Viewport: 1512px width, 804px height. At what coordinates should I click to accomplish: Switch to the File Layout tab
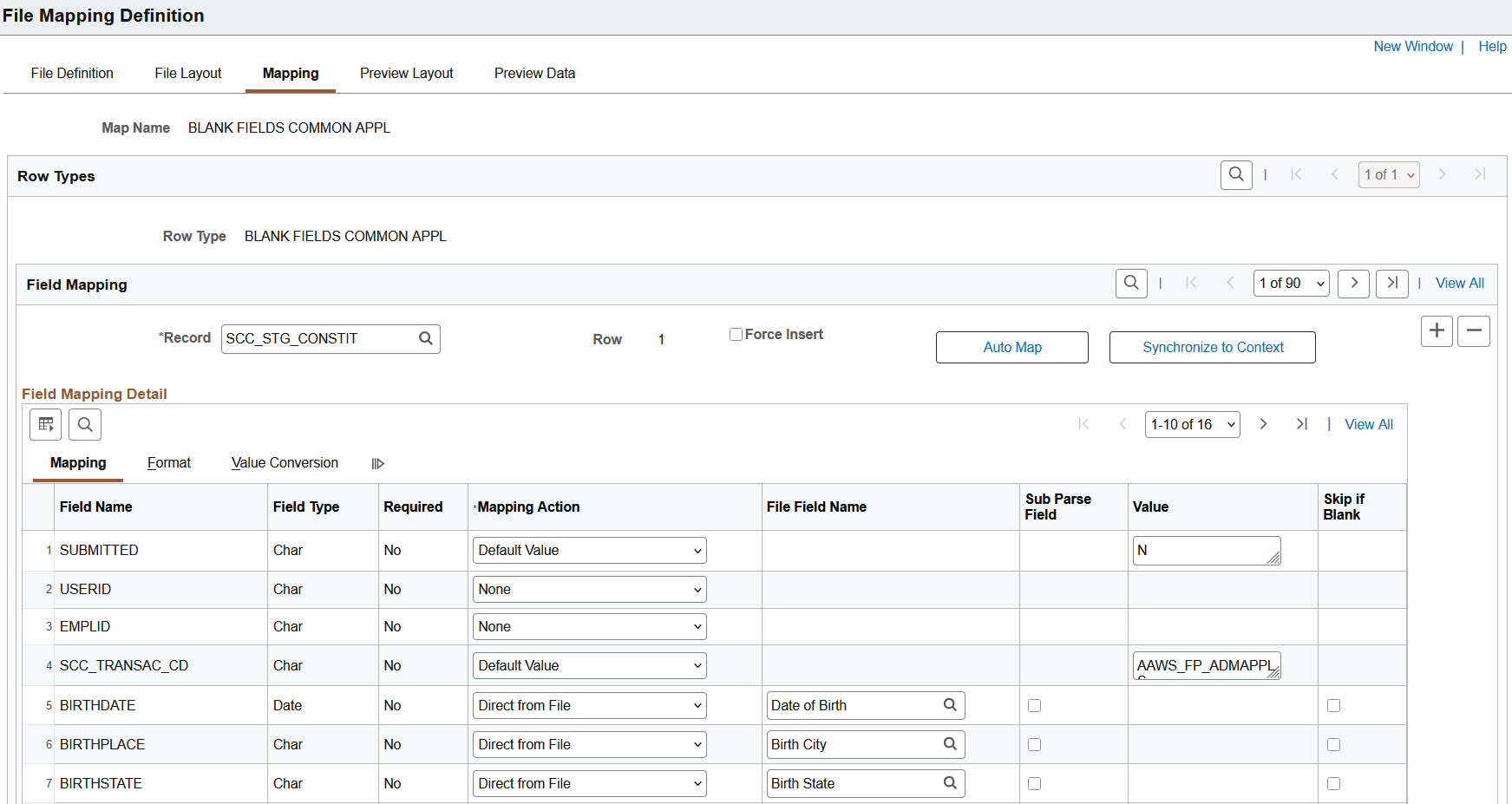point(188,74)
